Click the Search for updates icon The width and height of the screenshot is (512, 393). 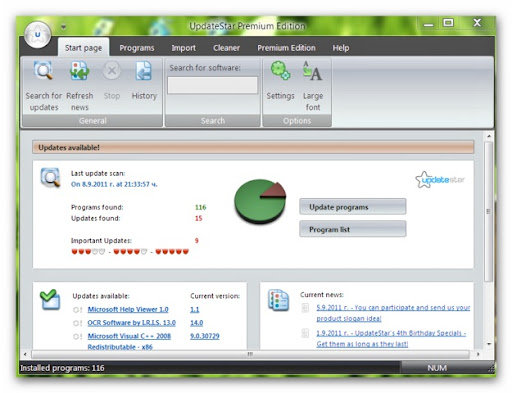click(44, 71)
